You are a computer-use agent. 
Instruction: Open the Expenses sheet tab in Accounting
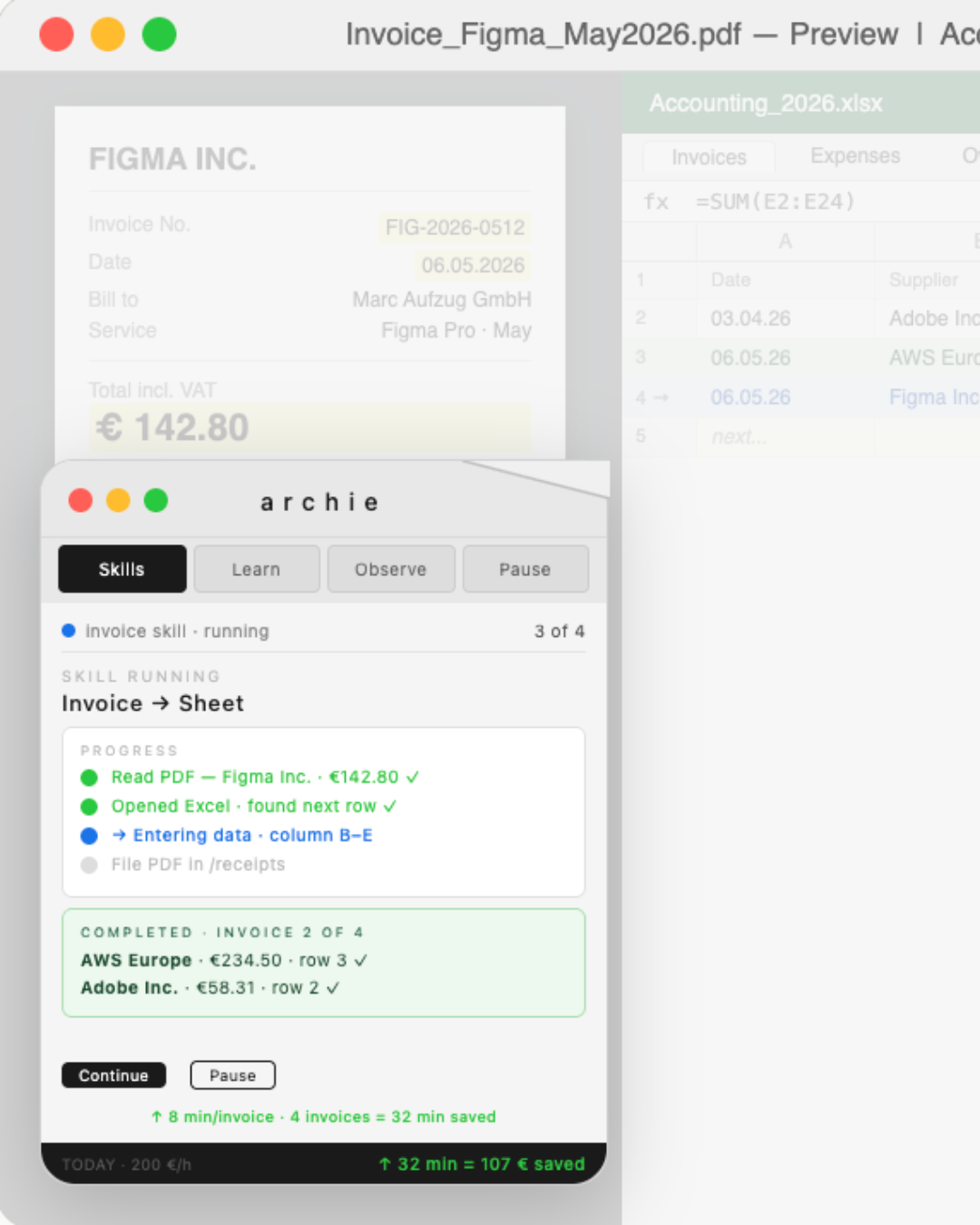tap(855, 156)
